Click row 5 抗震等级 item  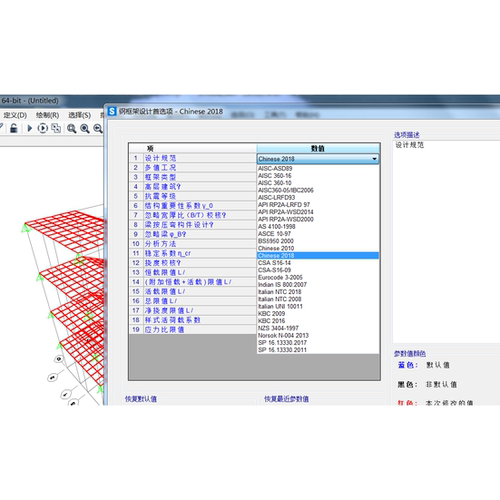pos(200,196)
